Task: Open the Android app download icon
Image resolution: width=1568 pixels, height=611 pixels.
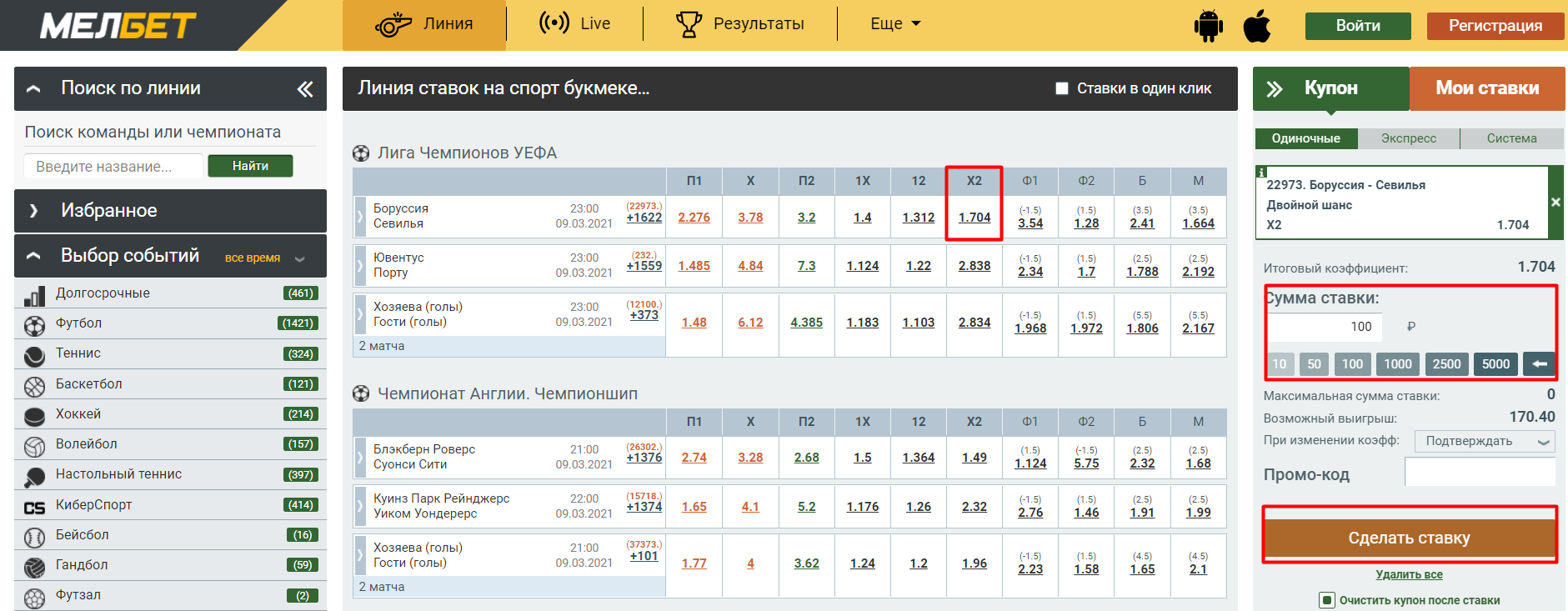Action: click(1208, 26)
